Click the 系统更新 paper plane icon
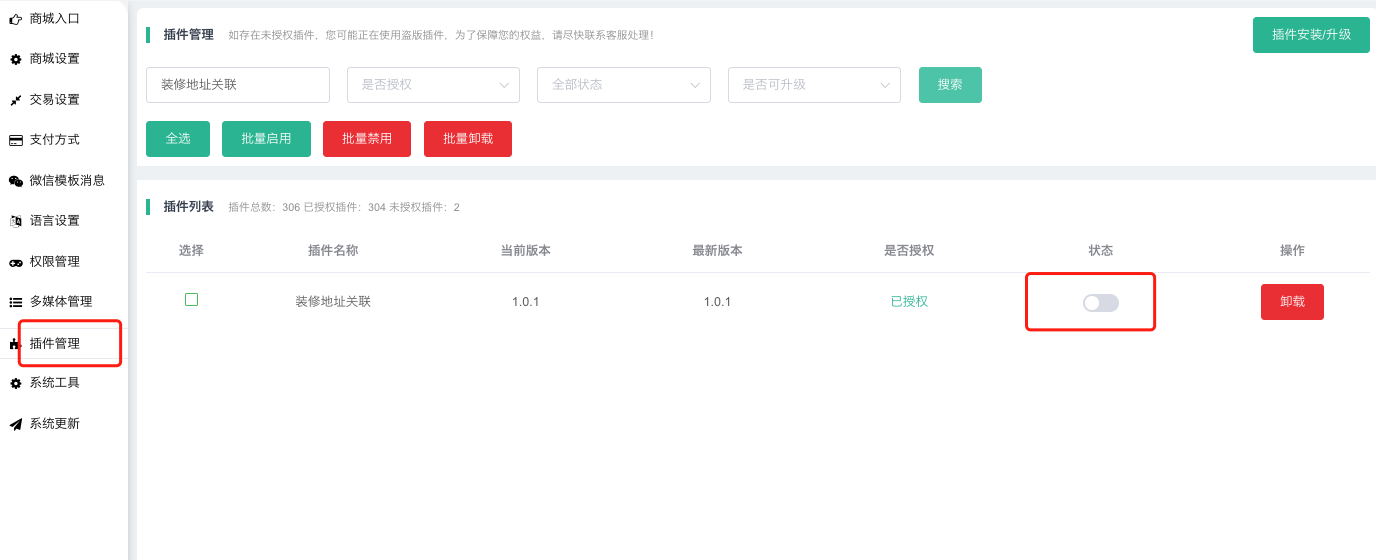 (15, 424)
